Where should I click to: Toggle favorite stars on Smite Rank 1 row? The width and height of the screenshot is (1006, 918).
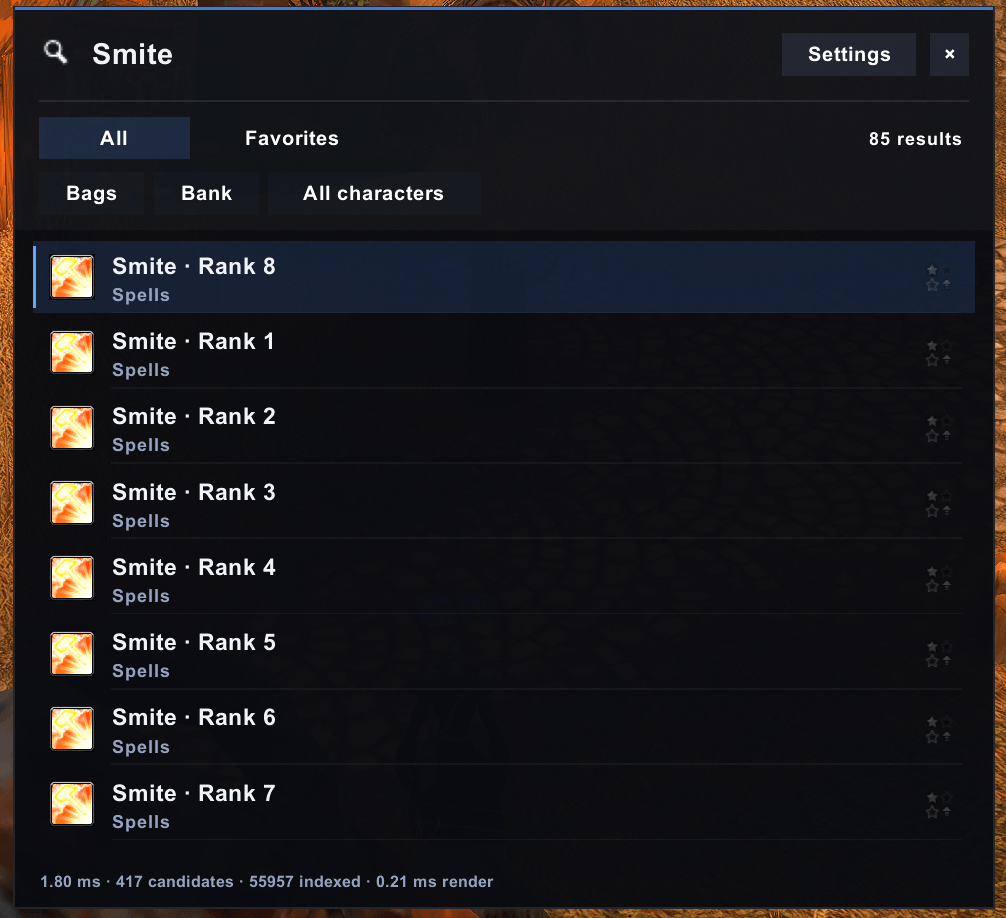[x=939, y=353]
